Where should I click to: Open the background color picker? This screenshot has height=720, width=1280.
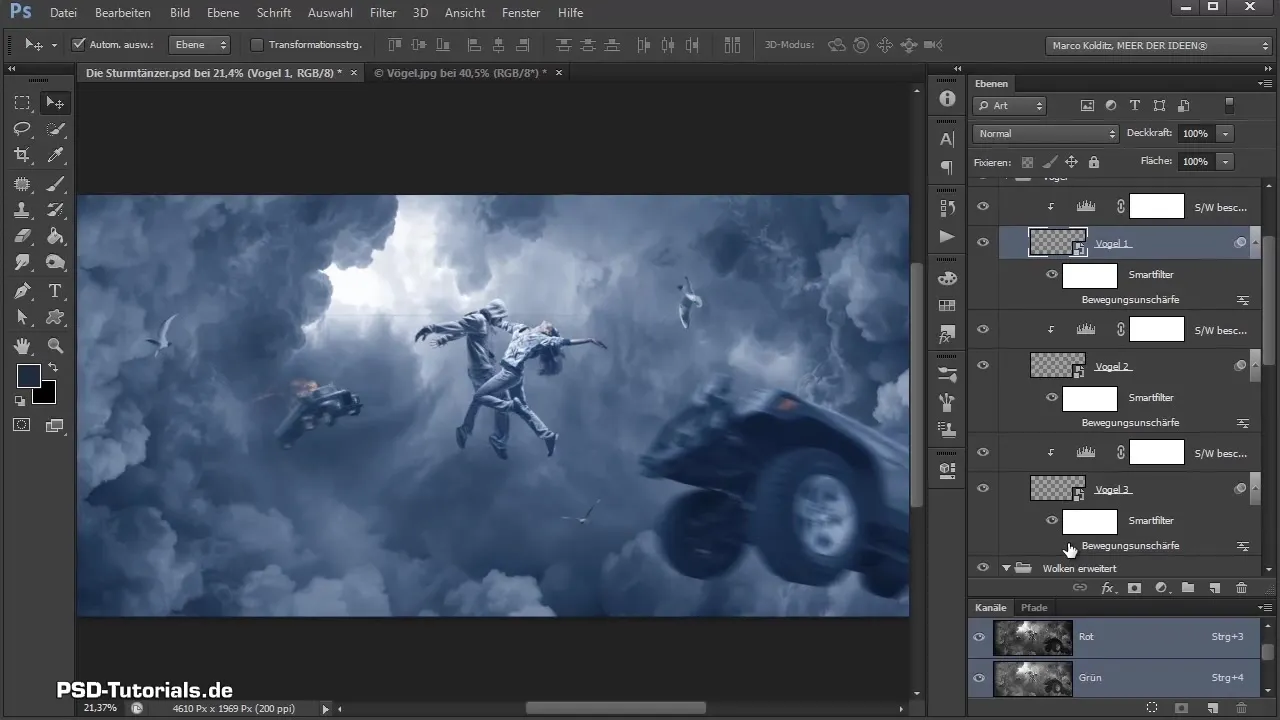46,393
